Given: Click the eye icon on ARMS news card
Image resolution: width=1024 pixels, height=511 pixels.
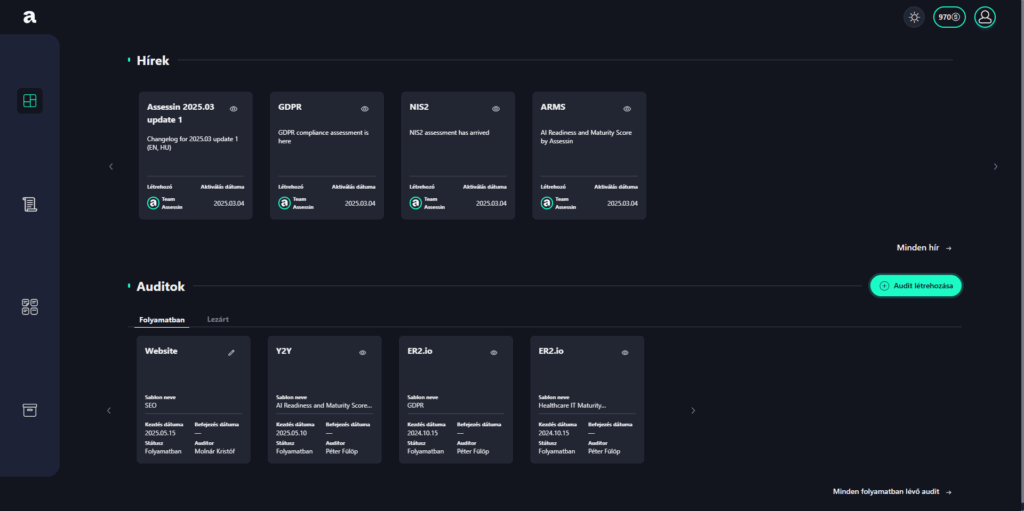Looking at the screenshot, I should click(627, 108).
